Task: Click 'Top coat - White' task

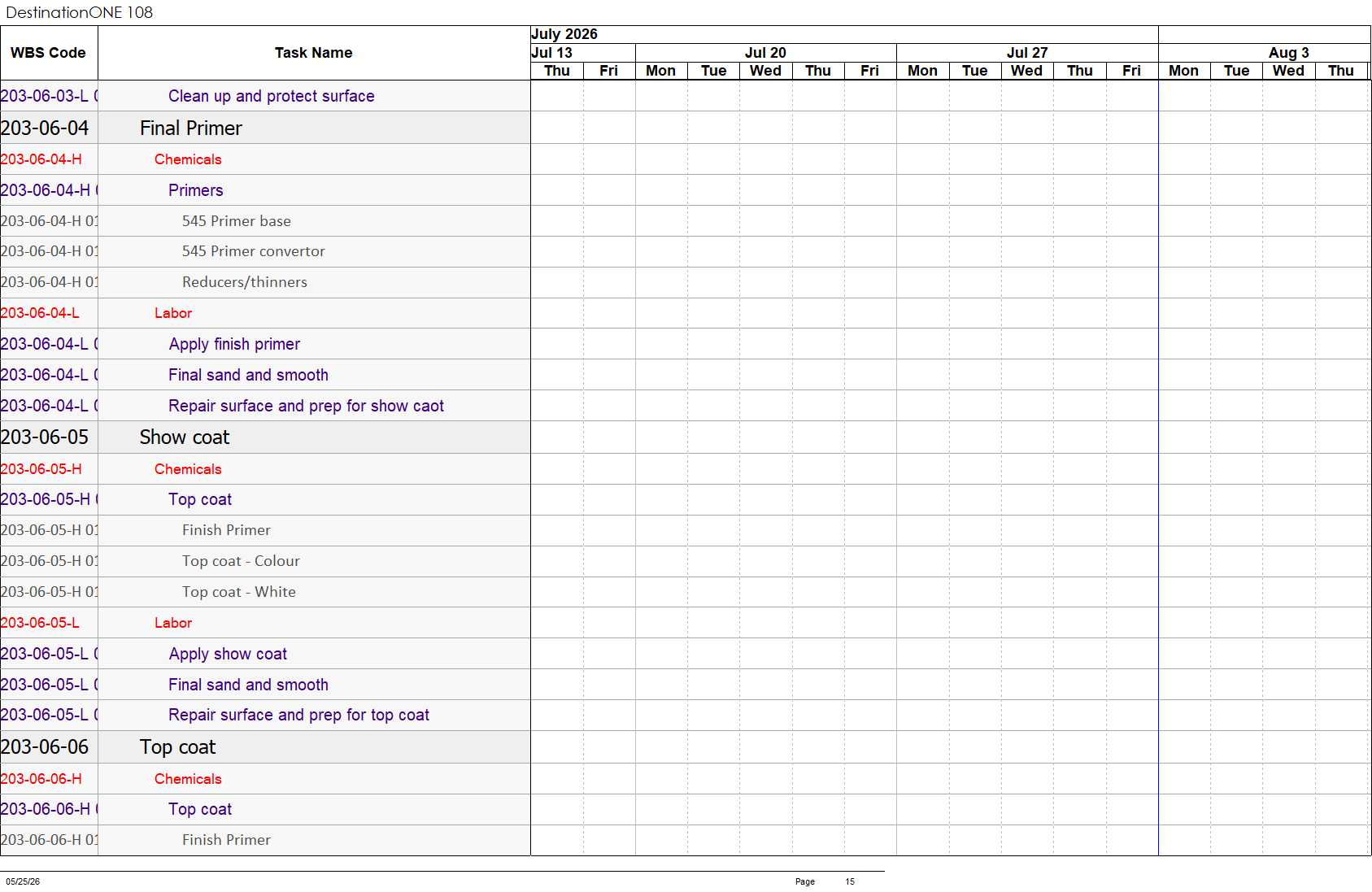Action: (x=239, y=592)
